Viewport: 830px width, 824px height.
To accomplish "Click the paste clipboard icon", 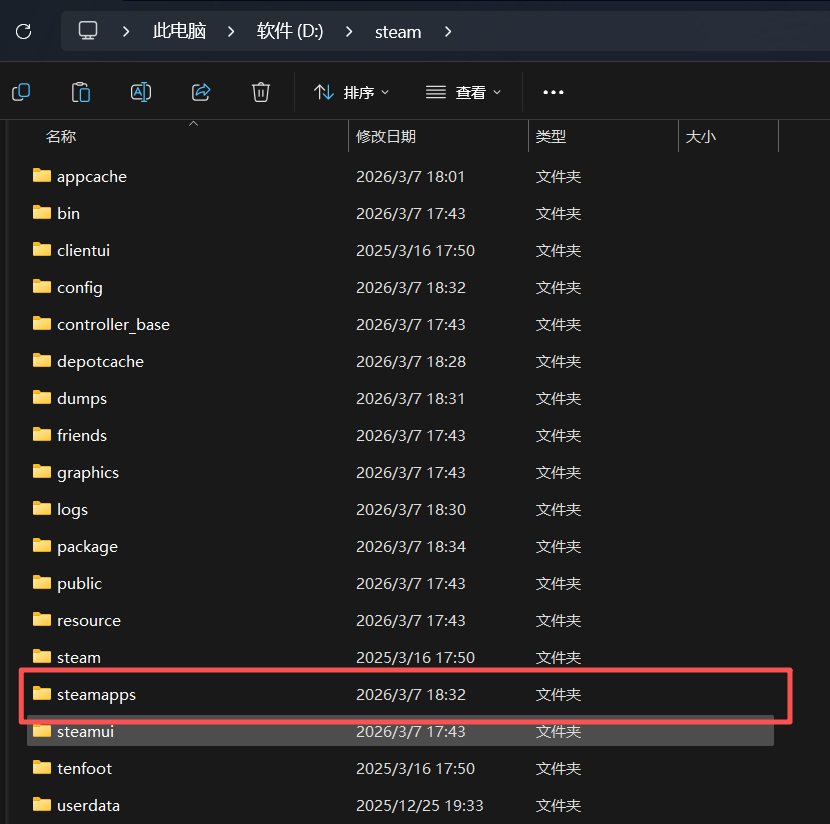I will click(x=81, y=92).
